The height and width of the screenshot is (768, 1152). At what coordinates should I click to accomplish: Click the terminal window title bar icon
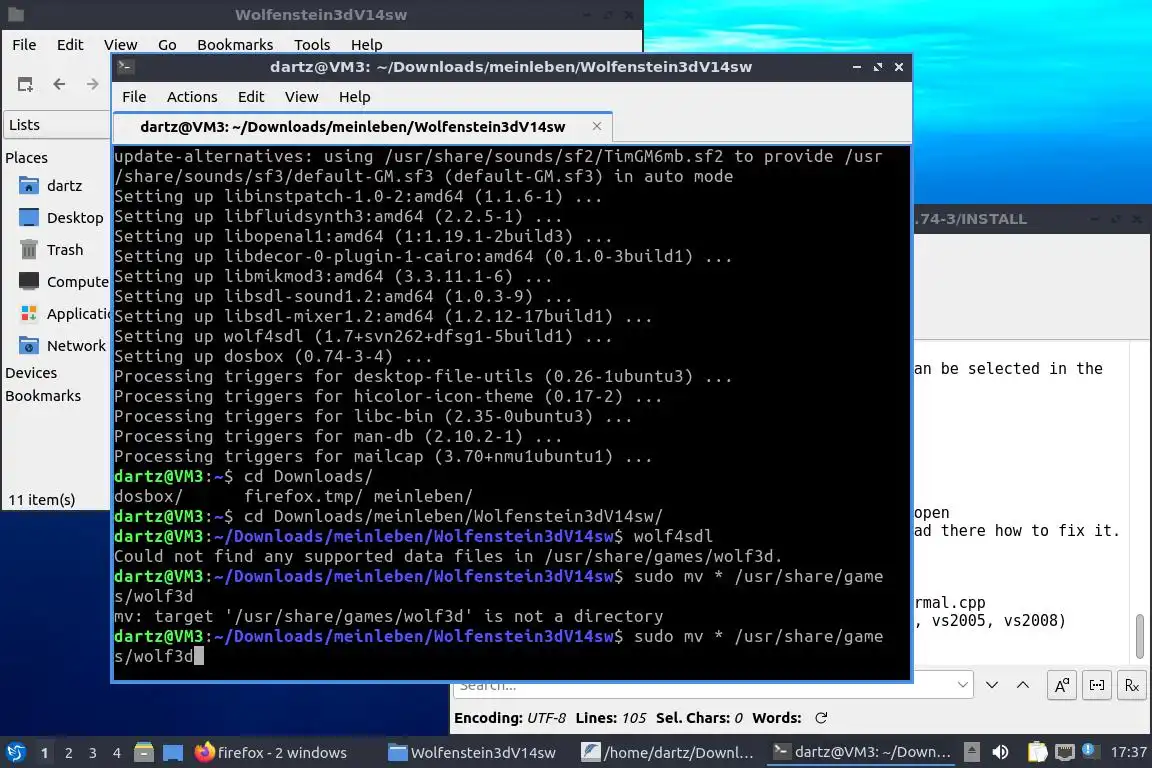tap(125, 67)
